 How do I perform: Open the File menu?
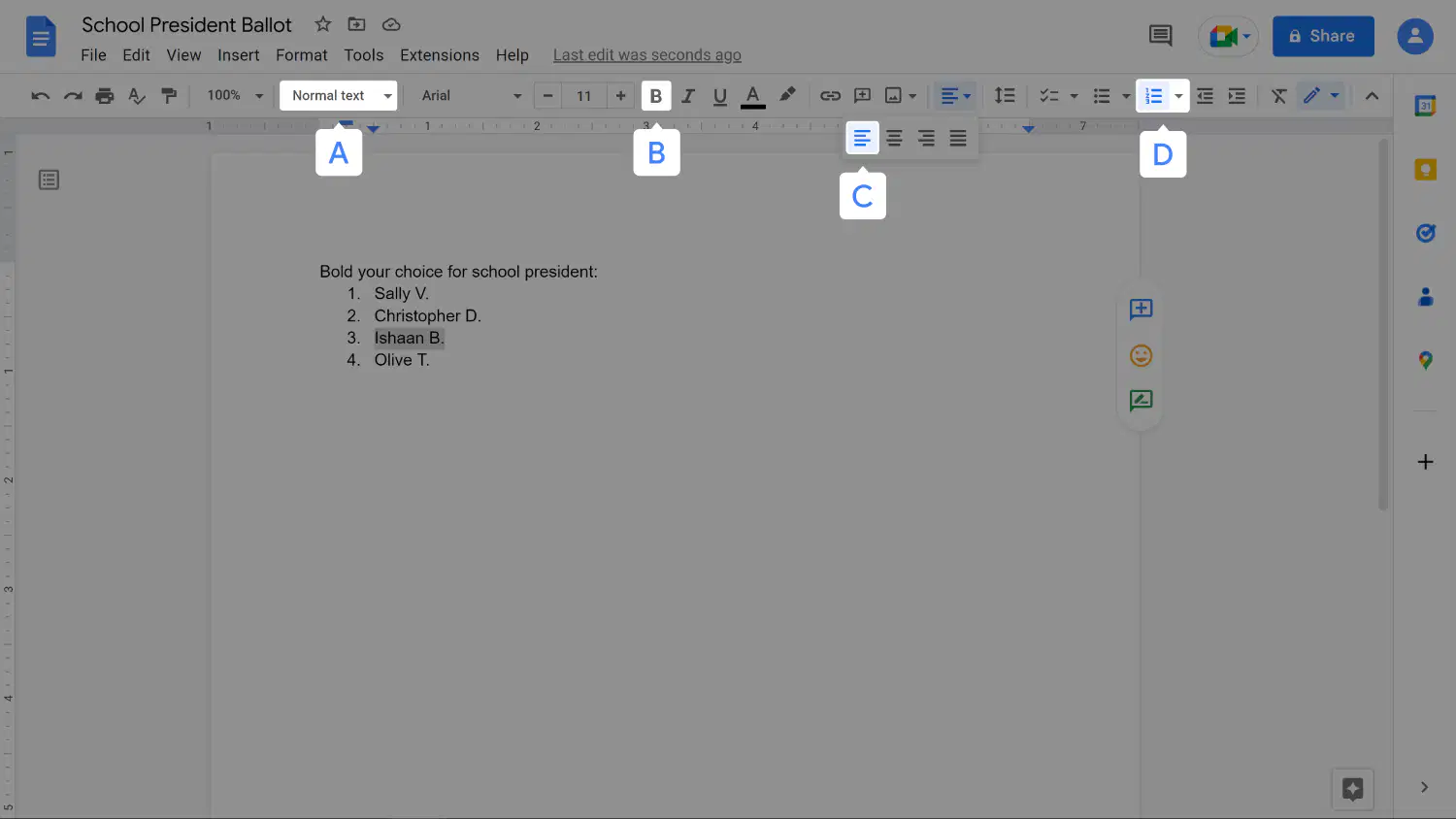(93, 55)
